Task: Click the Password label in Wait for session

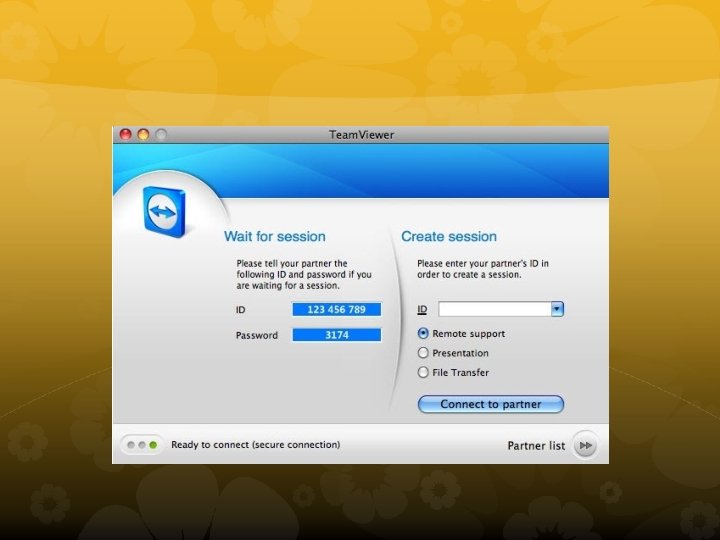Action: (x=257, y=335)
